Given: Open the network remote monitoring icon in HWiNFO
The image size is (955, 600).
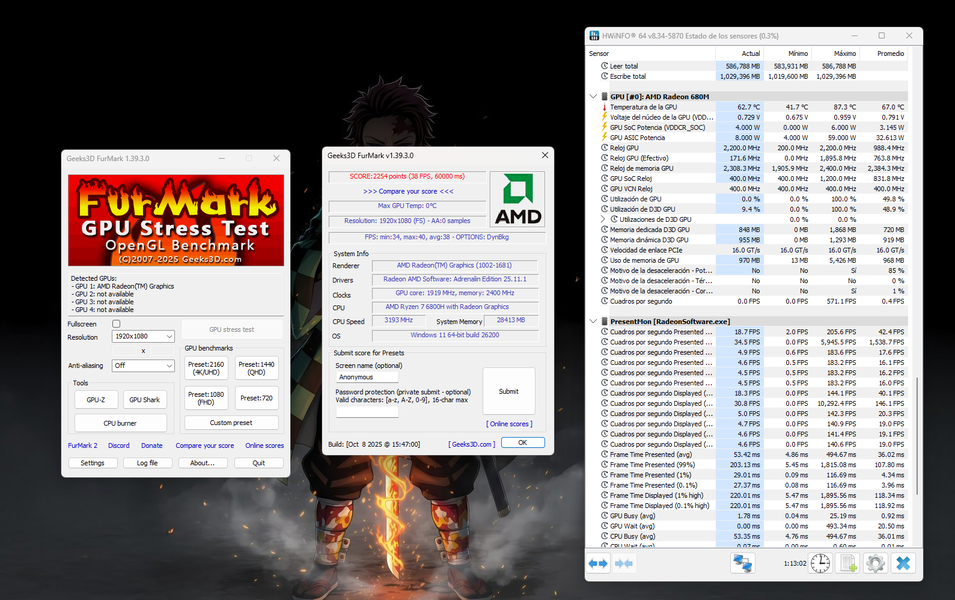Looking at the screenshot, I should pyautogui.click(x=742, y=564).
